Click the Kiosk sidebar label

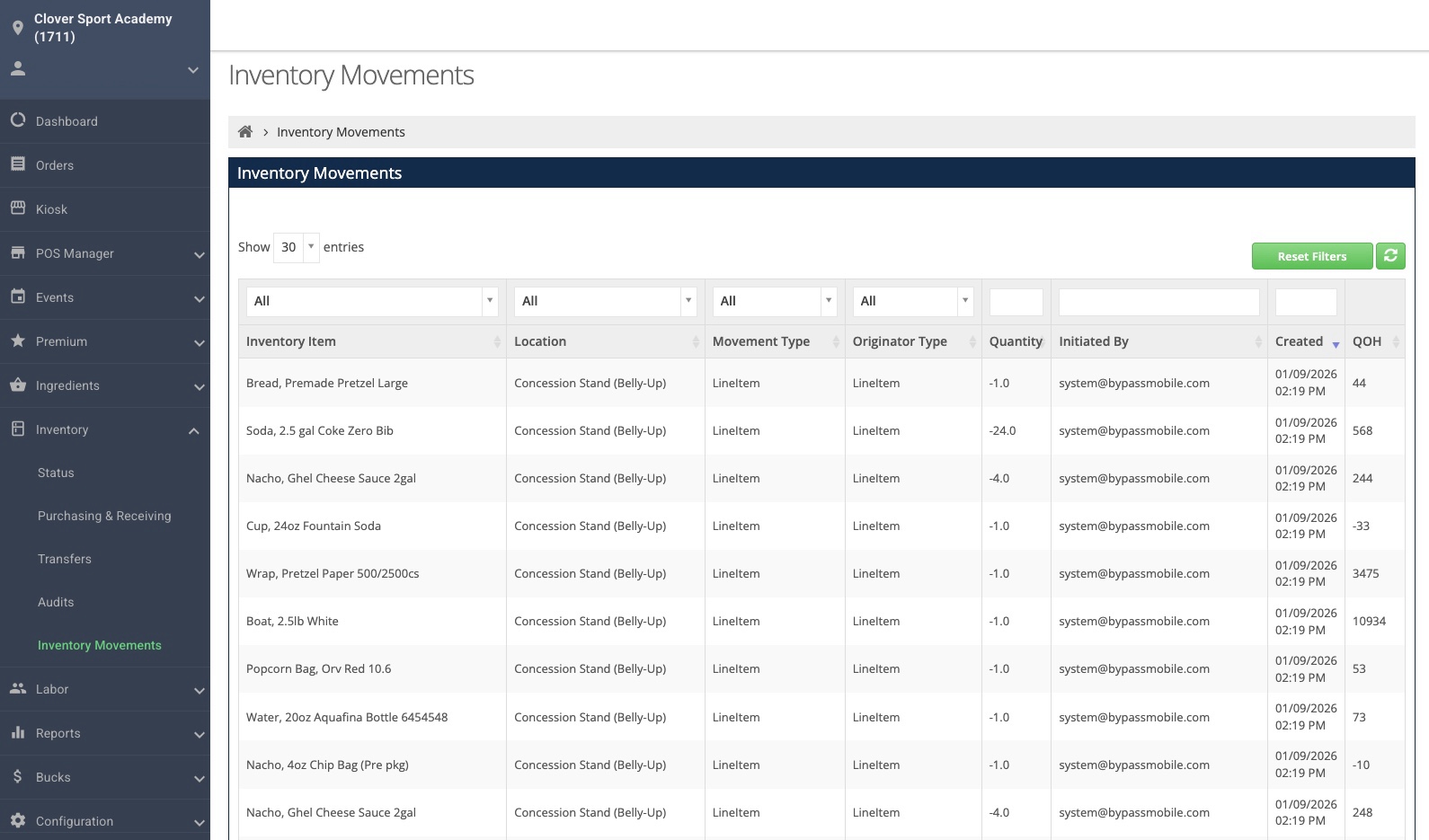[51, 209]
